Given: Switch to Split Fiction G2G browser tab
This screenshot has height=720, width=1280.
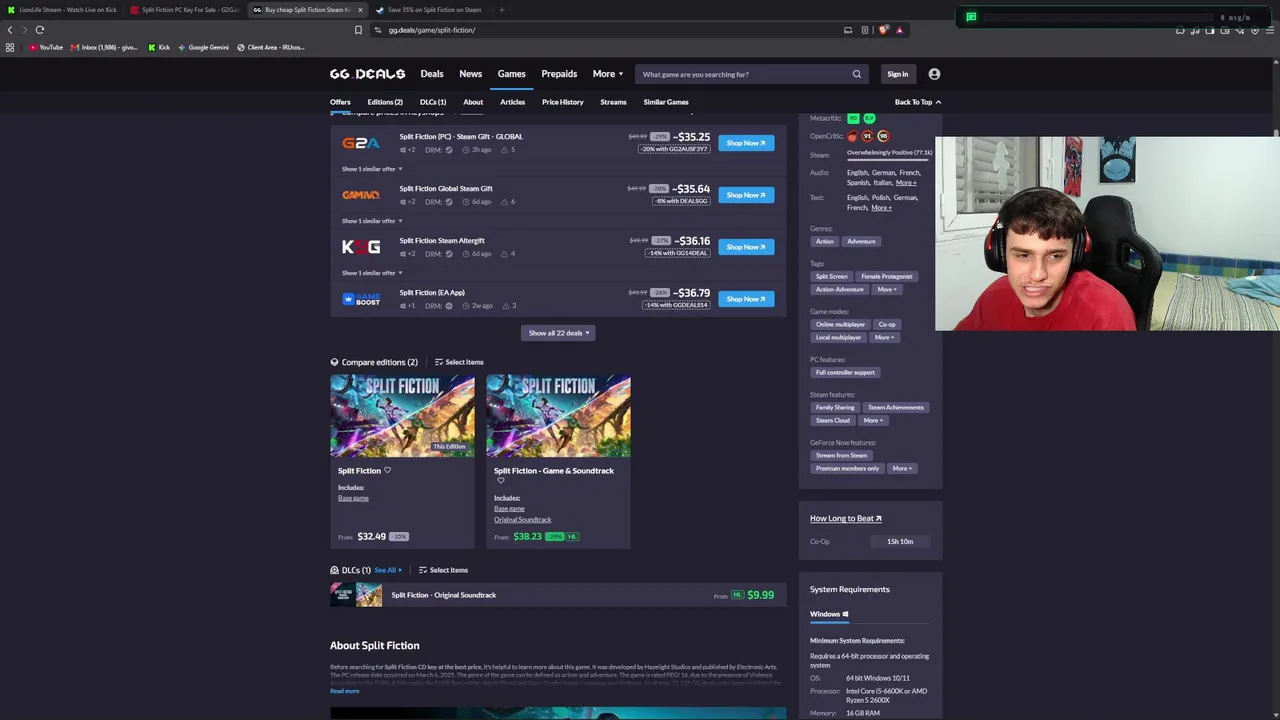Looking at the screenshot, I should click(185, 10).
